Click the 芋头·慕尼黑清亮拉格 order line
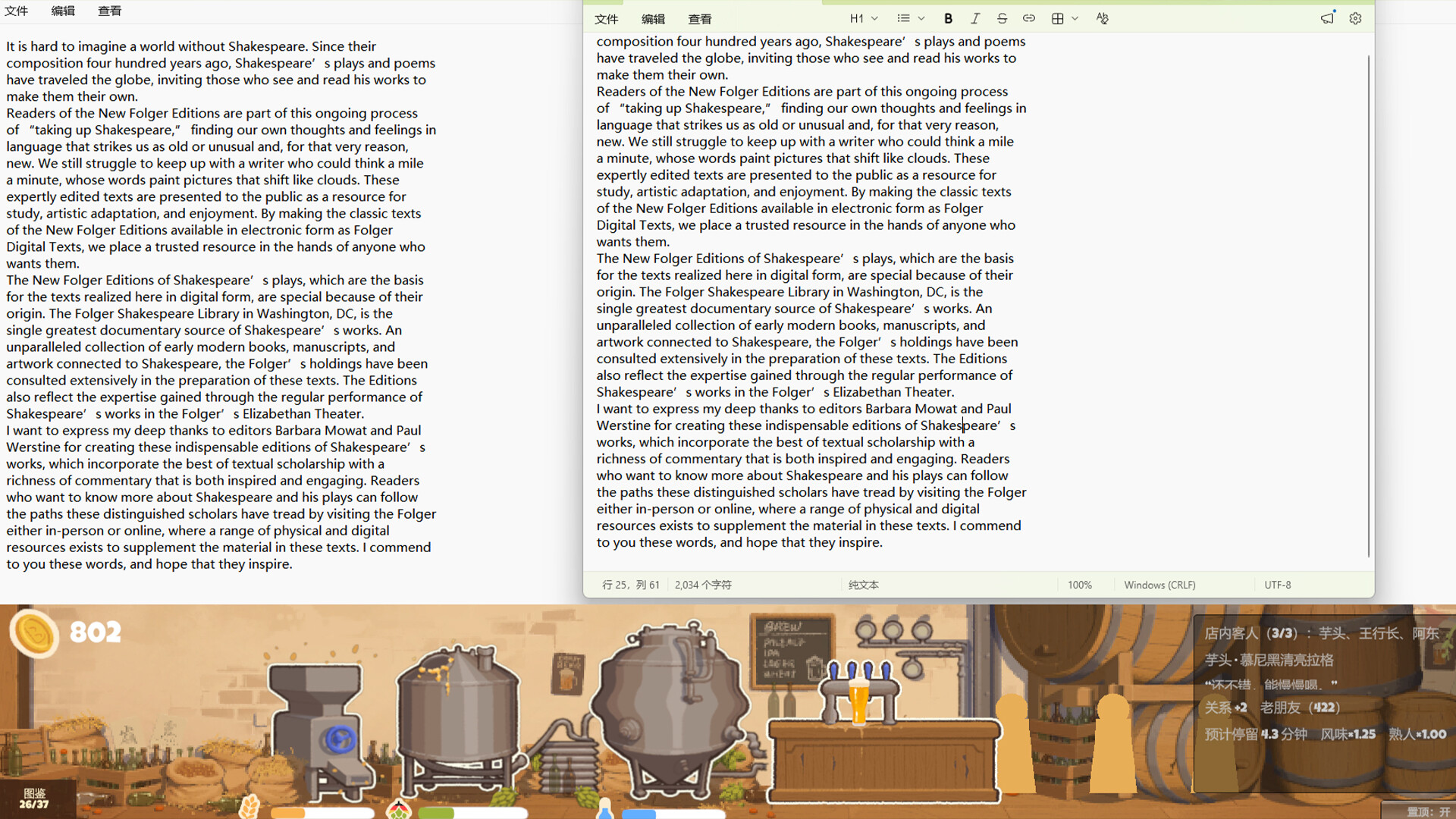The width and height of the screenshot is (1456, 819). click(1269, 660)
